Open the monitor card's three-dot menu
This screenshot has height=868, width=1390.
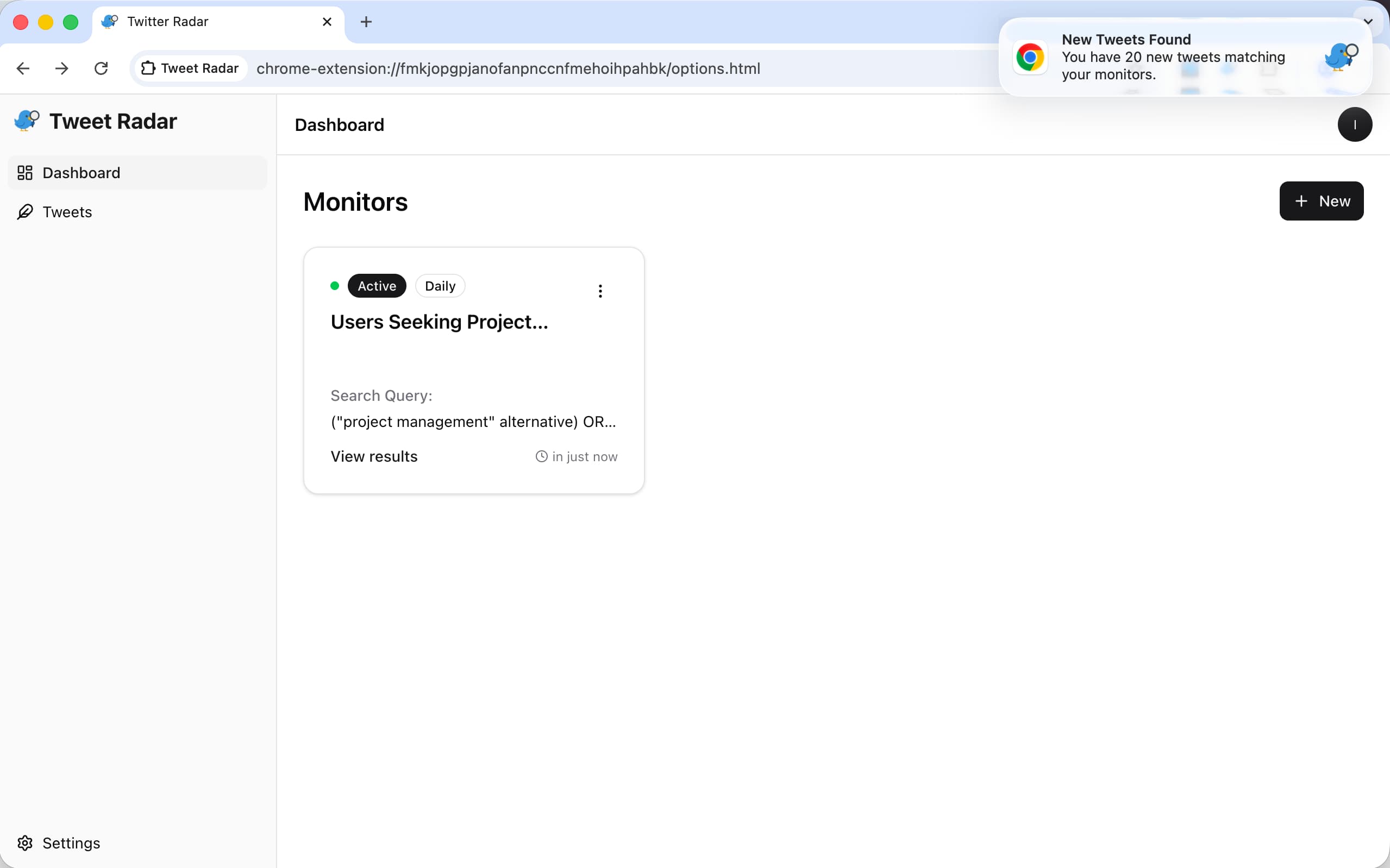pyautogui.click(x=600, y=291)
